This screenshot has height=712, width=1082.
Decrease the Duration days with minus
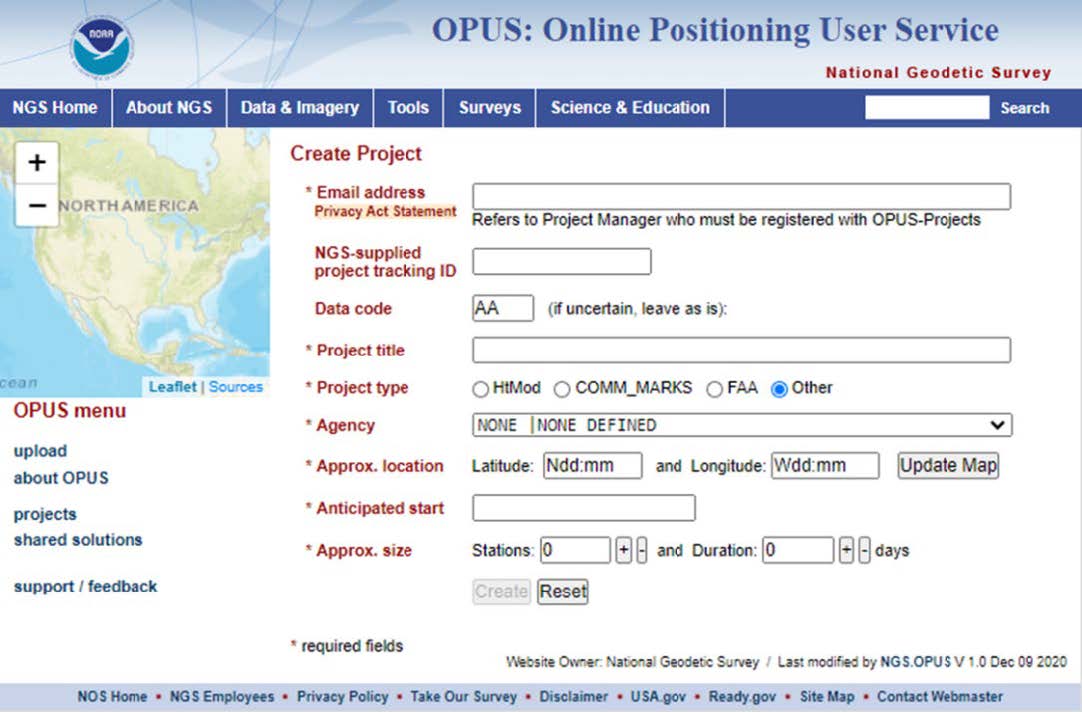(865, 551)
